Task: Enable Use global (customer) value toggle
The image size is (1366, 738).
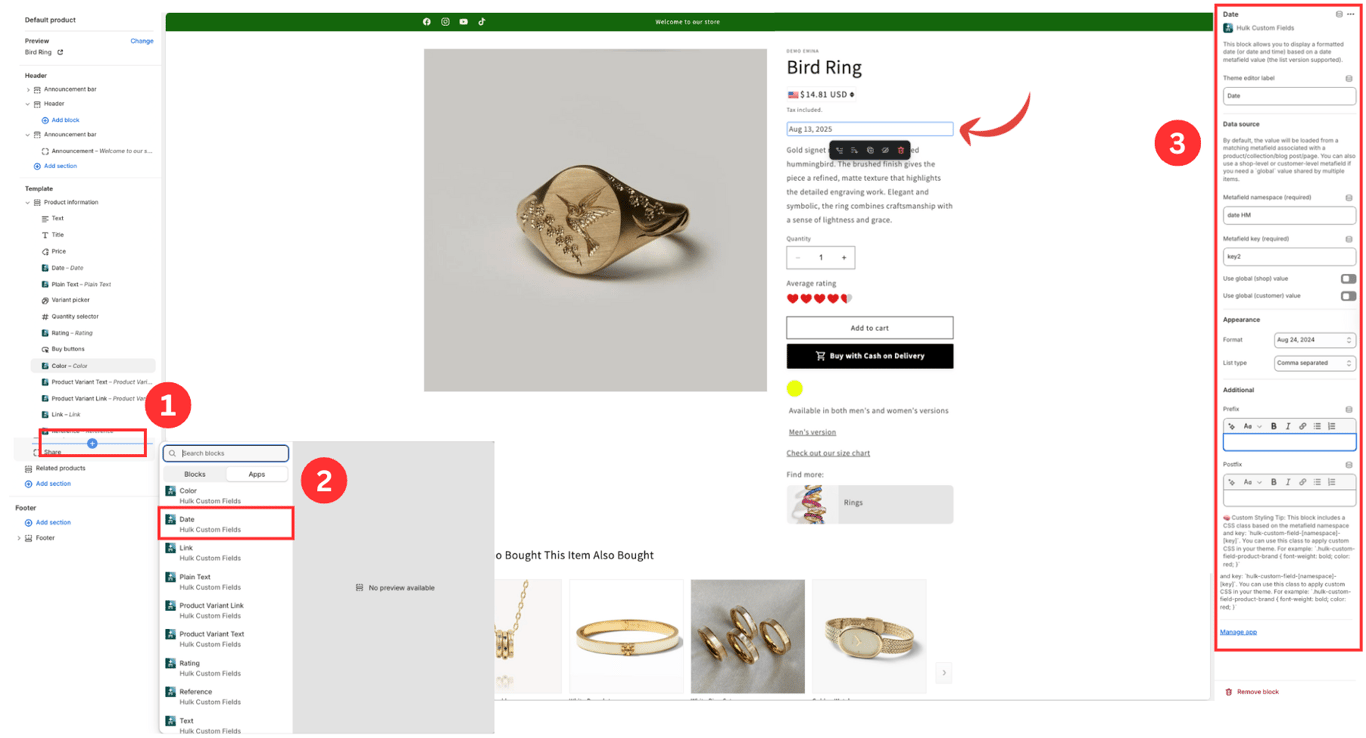Action: (1348, 296)
